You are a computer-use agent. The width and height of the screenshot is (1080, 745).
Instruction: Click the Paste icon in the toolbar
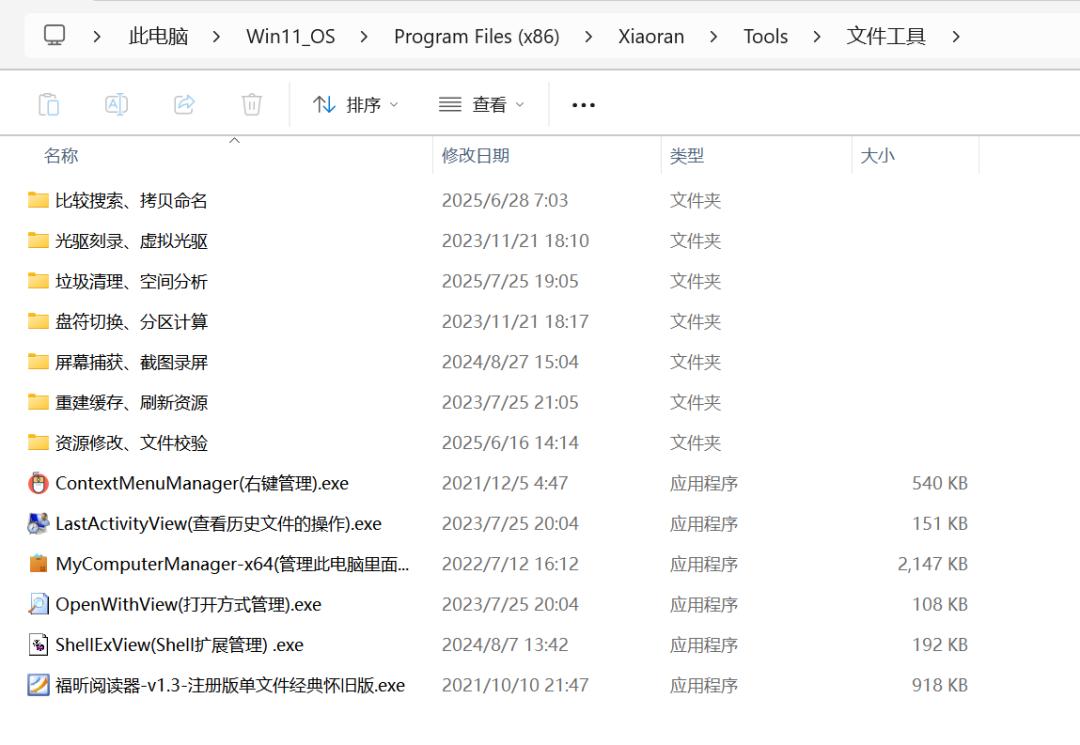48,103
